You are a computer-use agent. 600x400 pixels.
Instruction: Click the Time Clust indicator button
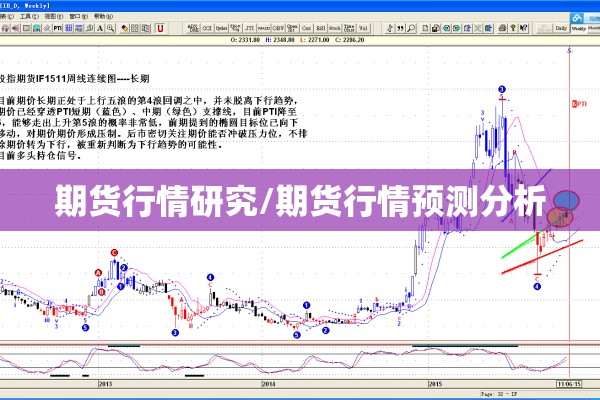click(349, 28)
